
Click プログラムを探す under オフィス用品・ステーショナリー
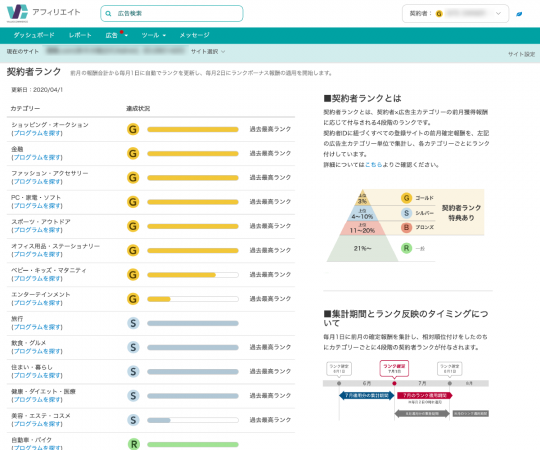pos(37,254)
